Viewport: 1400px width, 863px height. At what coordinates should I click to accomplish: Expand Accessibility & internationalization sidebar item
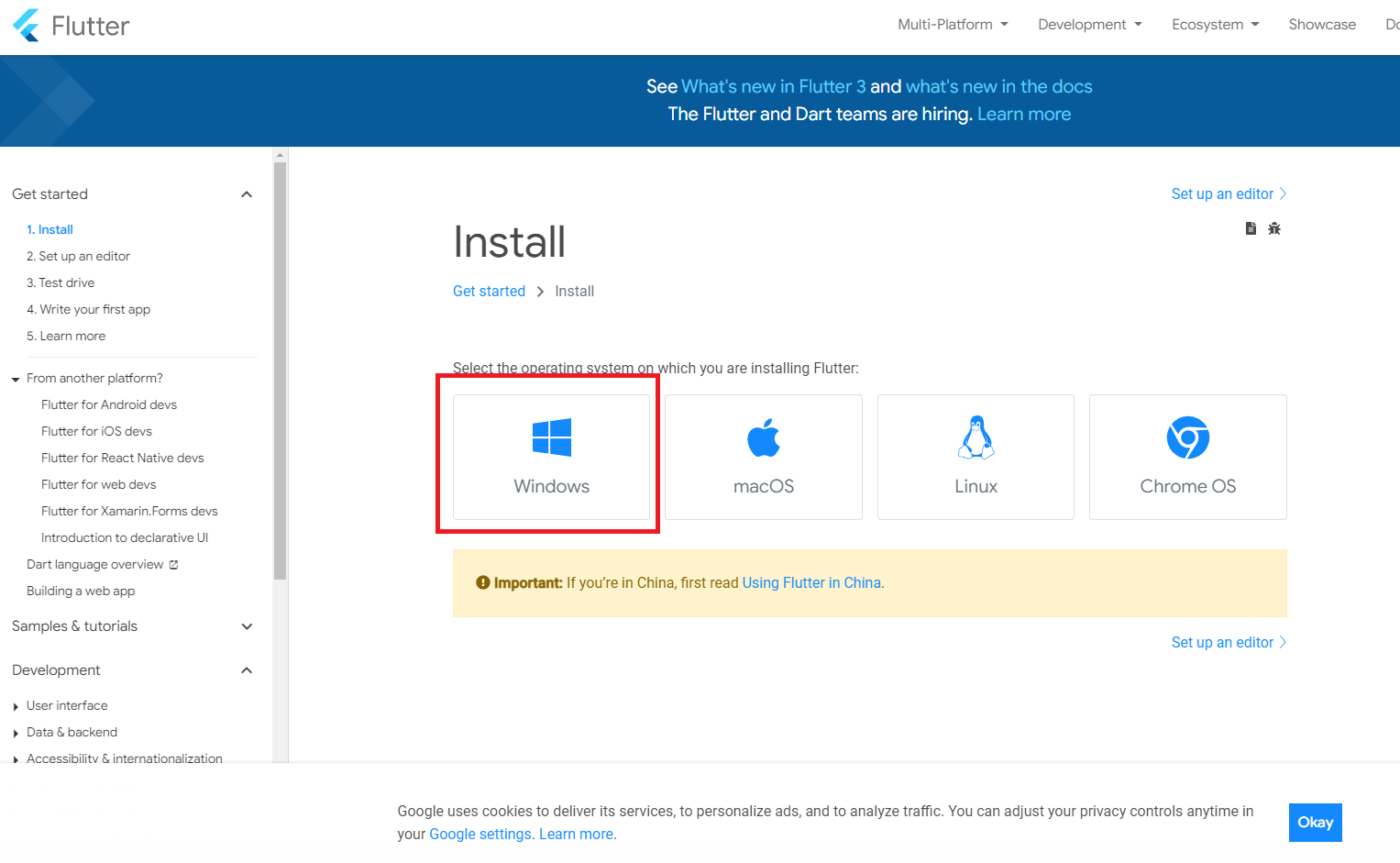tap(16, 759)
